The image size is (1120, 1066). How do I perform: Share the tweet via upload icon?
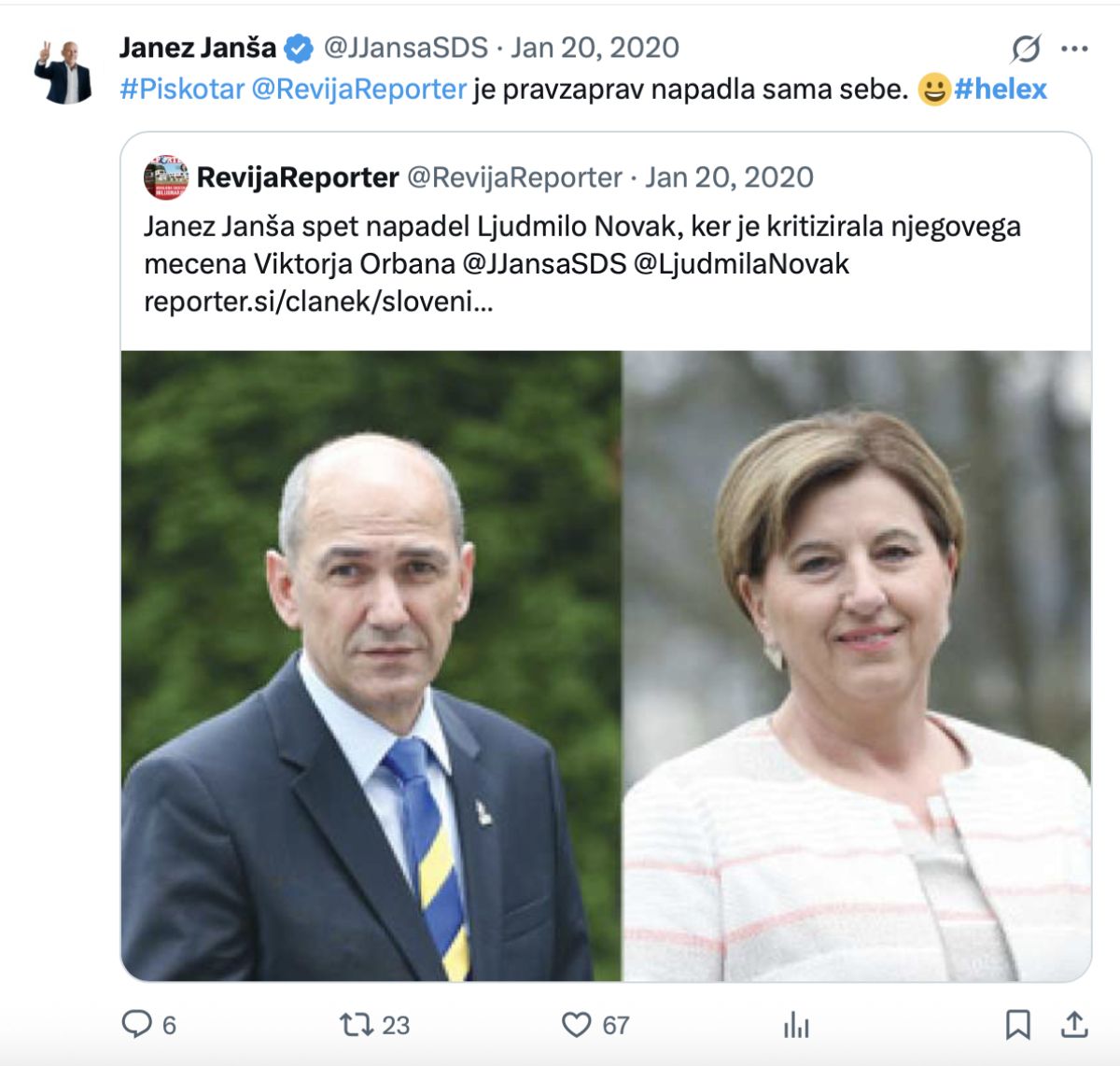click(x=1074, y=1024)
